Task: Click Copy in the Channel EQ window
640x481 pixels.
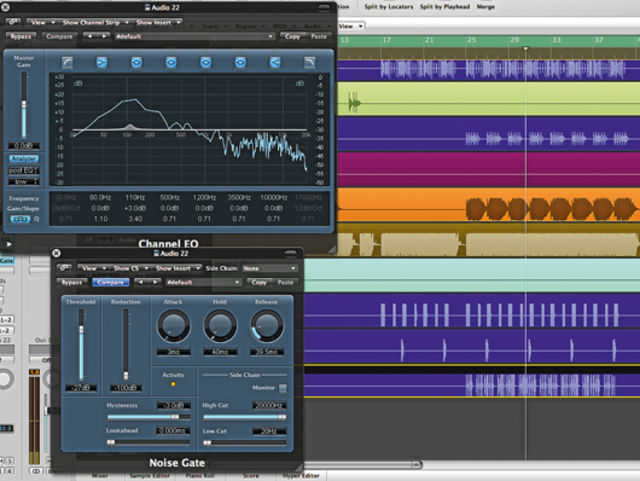Action: coord(292,36)
